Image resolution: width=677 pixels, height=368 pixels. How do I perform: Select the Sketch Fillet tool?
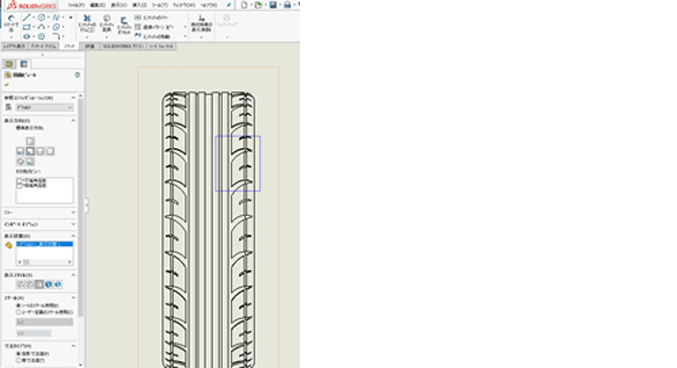[56, 36]
